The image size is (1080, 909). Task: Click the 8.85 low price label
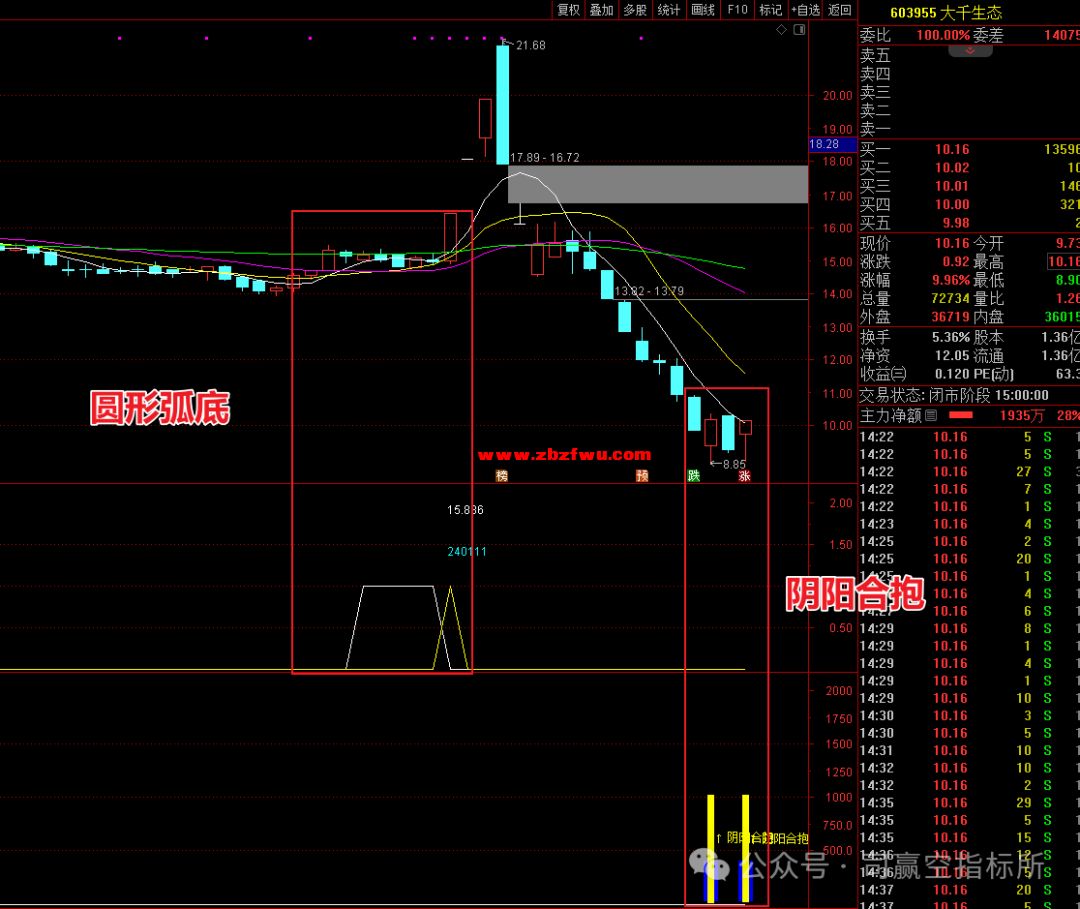[734, 465]
